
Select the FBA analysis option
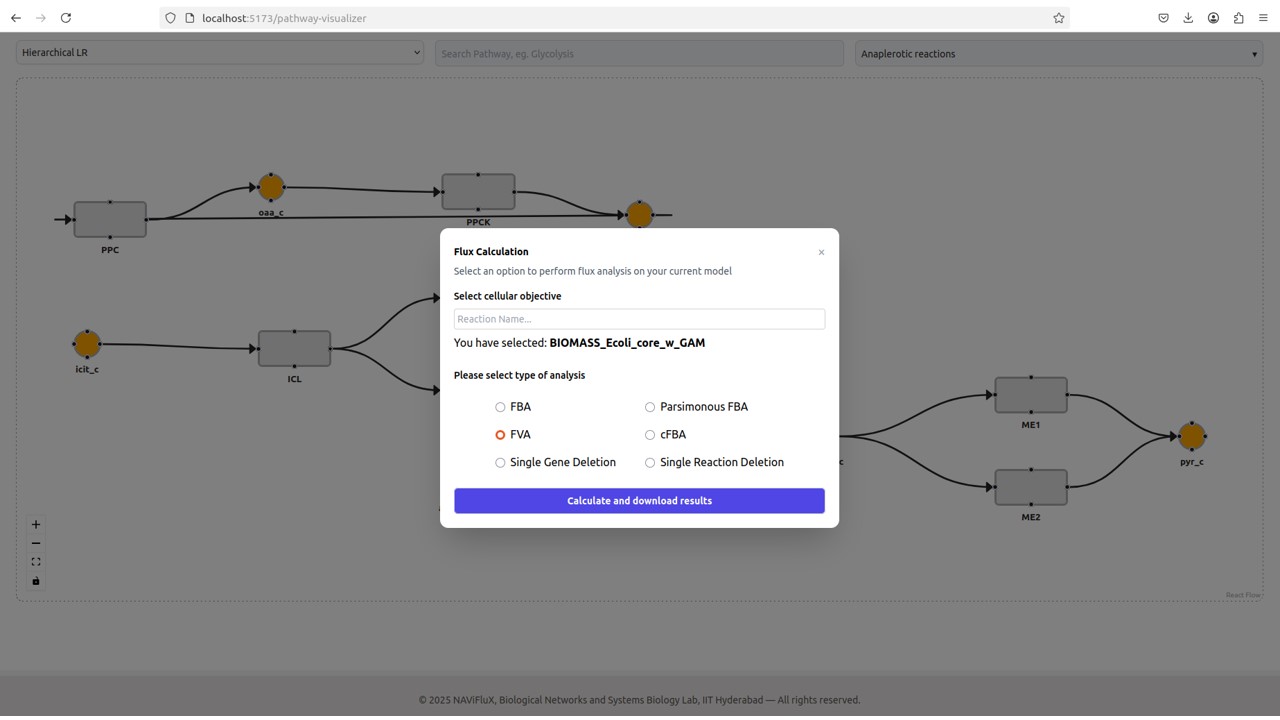(500, 407)
